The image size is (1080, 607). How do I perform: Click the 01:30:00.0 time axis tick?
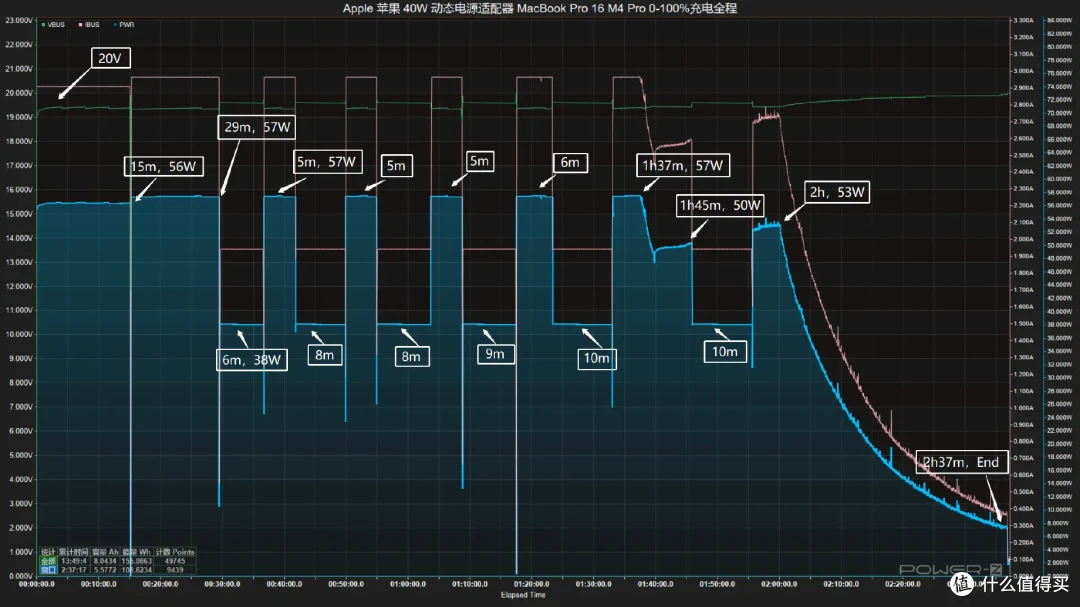(593, 584)
